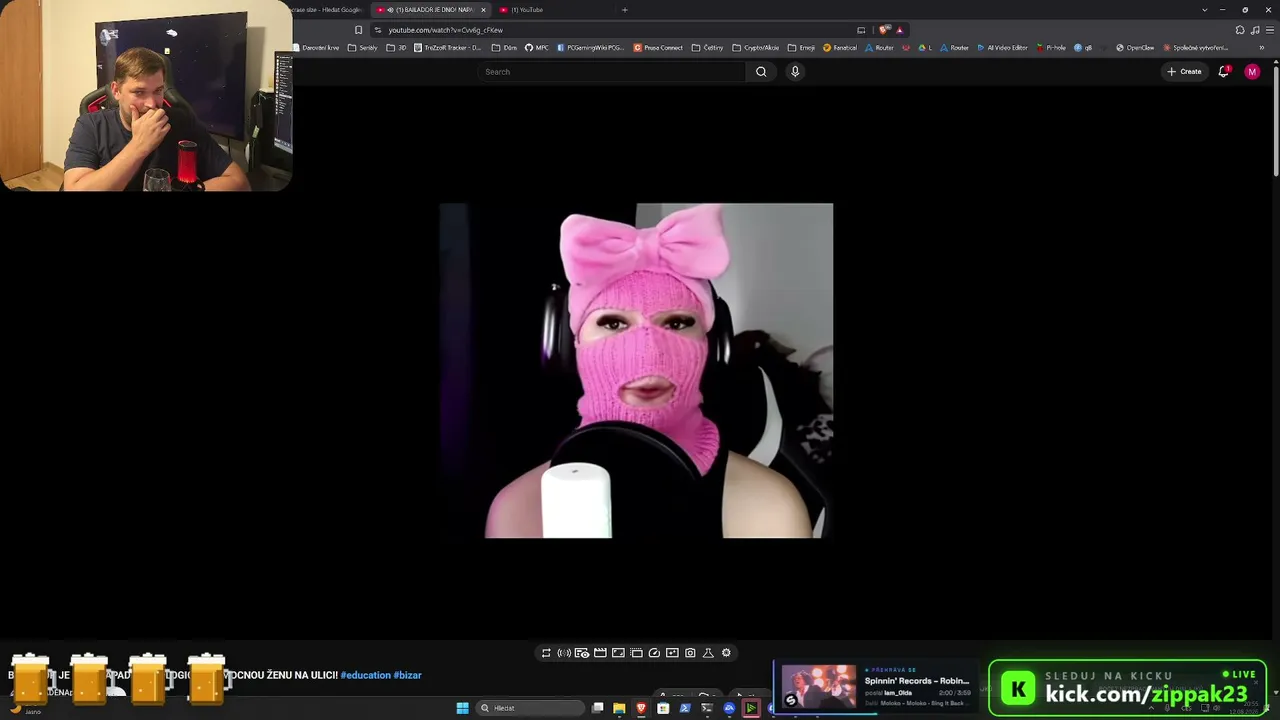
Task: Start voice search with the microphone icon
Action: 795,72
